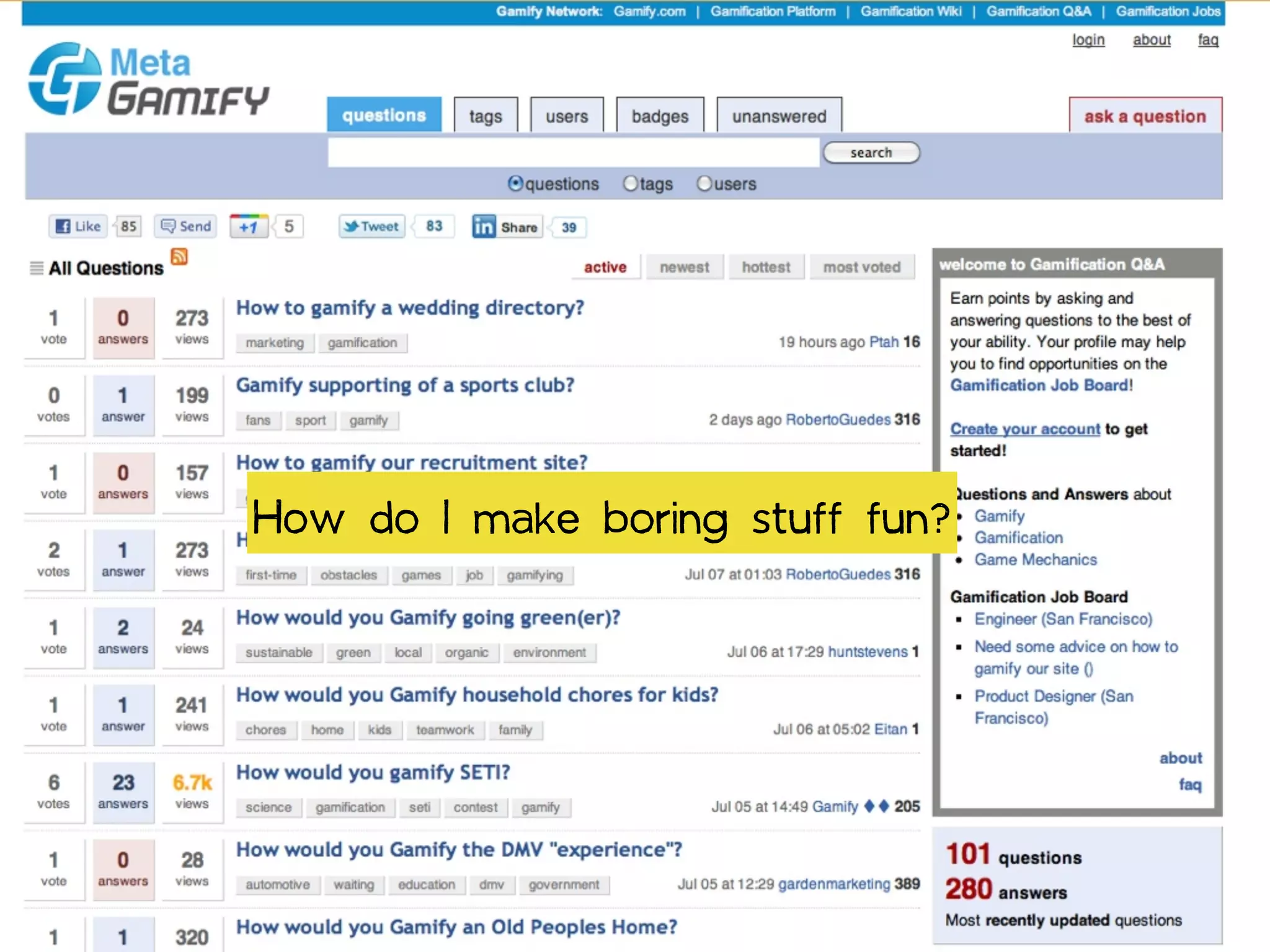Screen dimensions: 1270x952
Task: Sort questions by newest
Action: [685, 267]
